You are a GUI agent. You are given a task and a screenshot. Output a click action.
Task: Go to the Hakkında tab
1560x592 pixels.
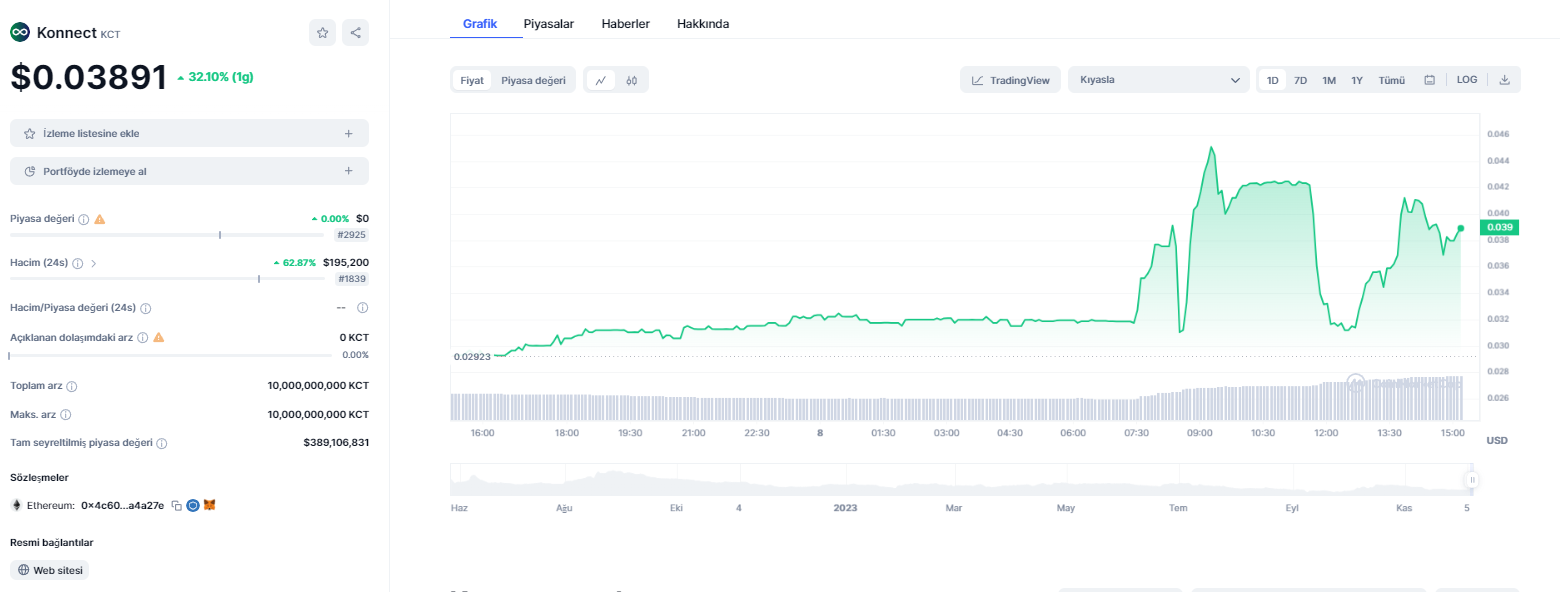(x=703, y=23)
